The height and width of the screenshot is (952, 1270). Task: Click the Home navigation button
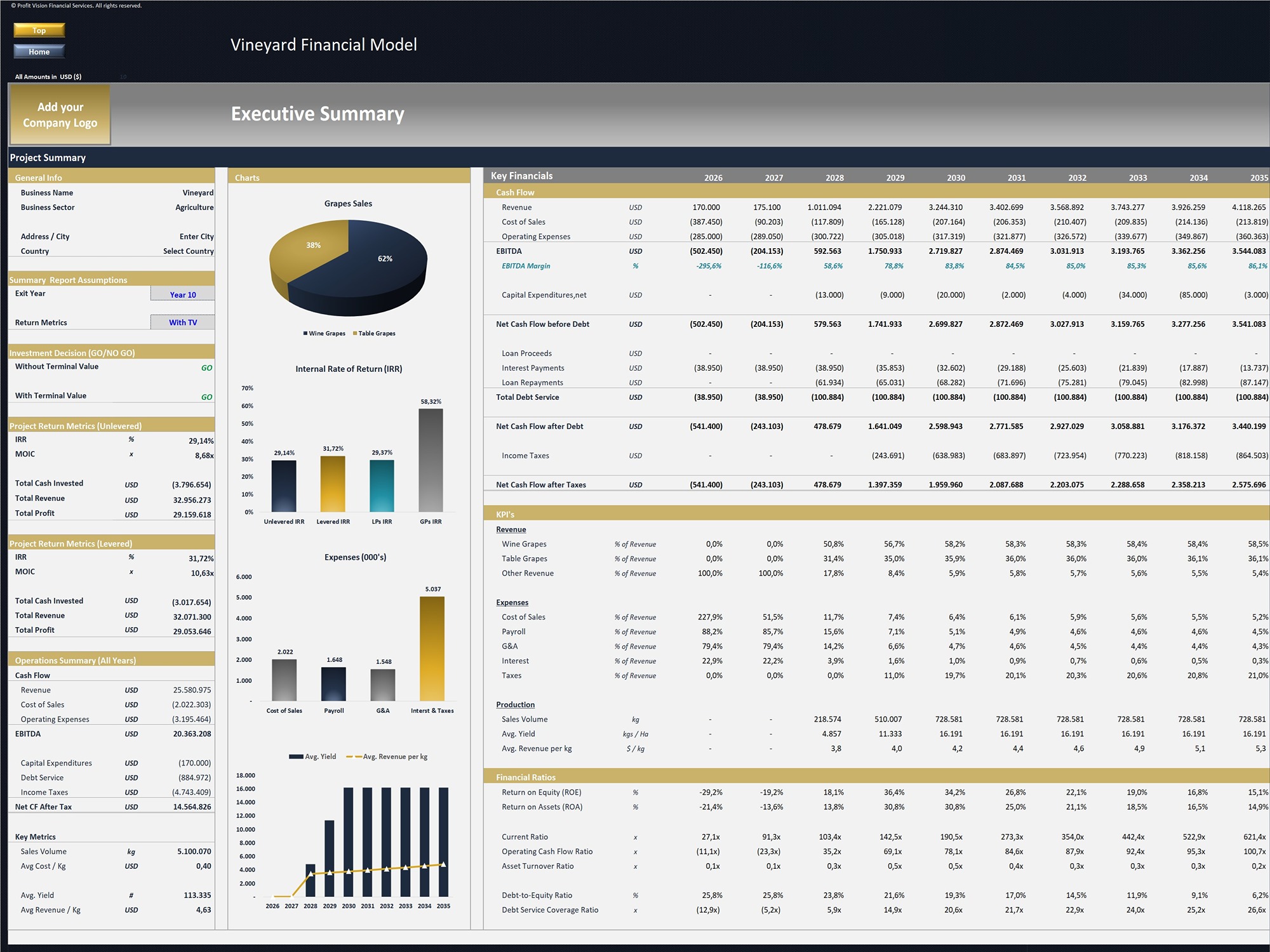tap(39, 51)
